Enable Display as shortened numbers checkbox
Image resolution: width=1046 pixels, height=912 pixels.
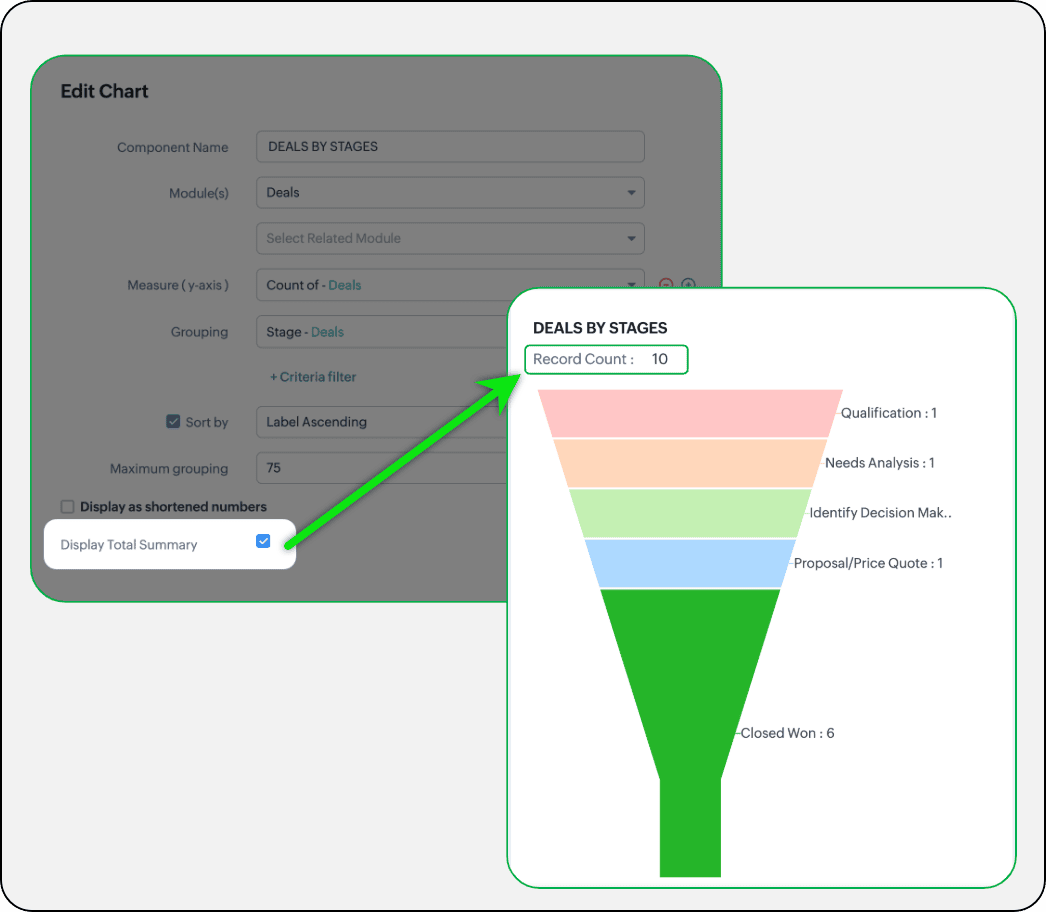(x=68, y=507)
